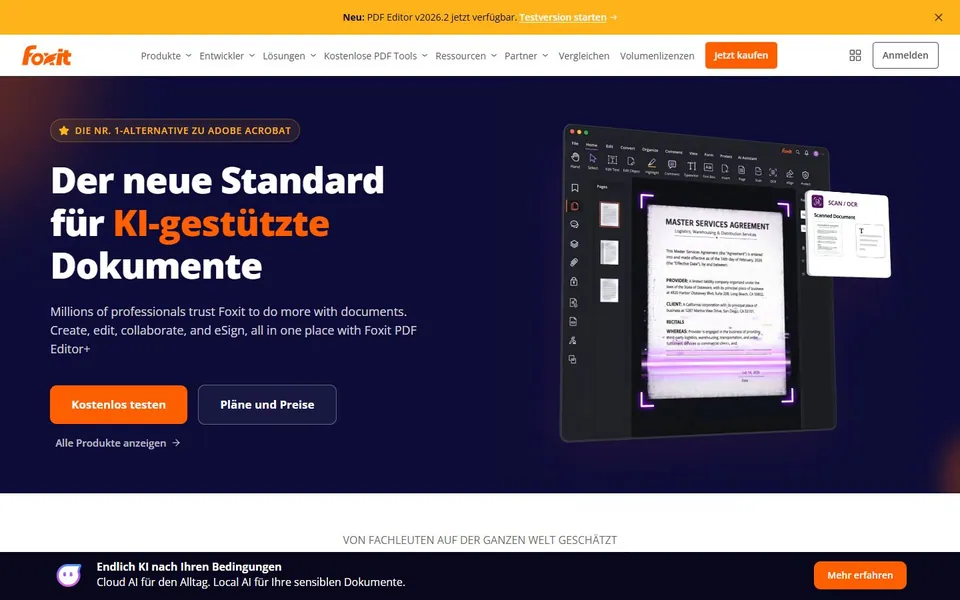The image size is (960, 600).
Task: Switch to the Convert tab in the product preview
Action: pos(628,148)
